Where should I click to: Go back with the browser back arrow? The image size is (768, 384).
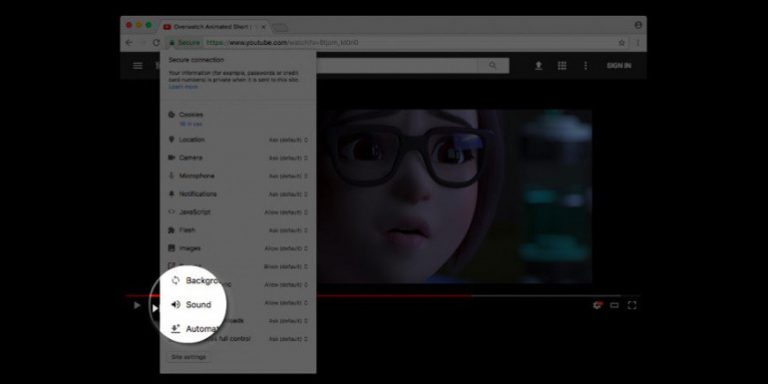point(129,43)
